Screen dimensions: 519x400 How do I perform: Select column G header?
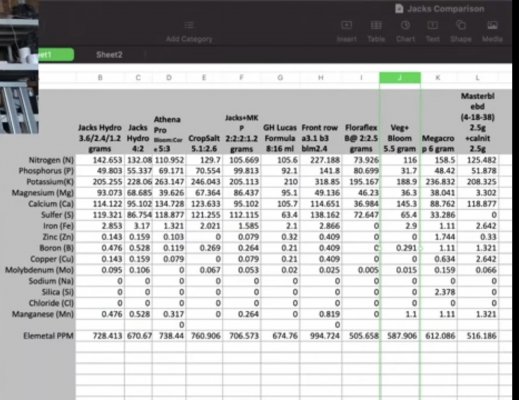click(280, 78)
